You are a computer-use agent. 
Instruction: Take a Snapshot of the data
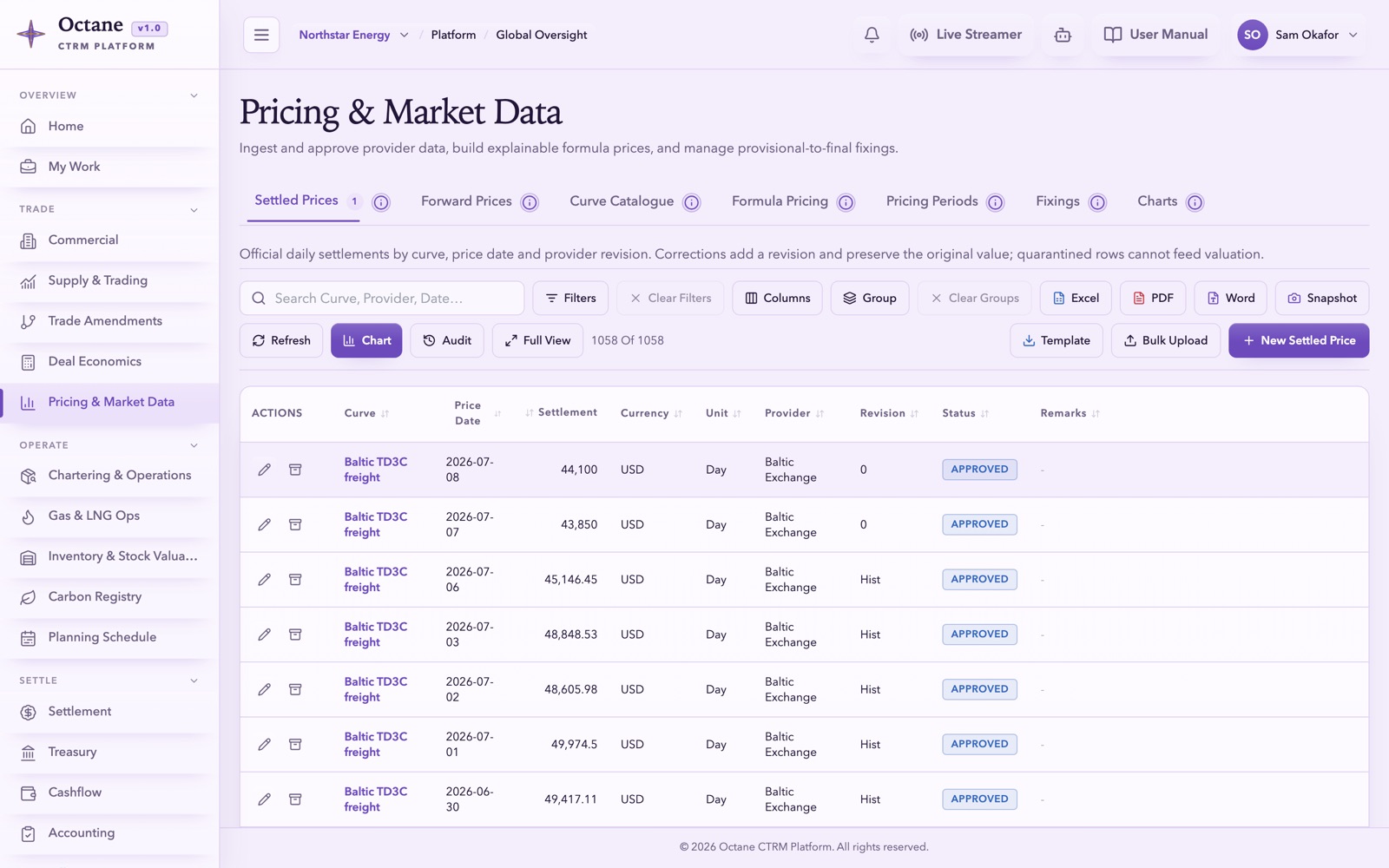click(x=1322, y=298)
